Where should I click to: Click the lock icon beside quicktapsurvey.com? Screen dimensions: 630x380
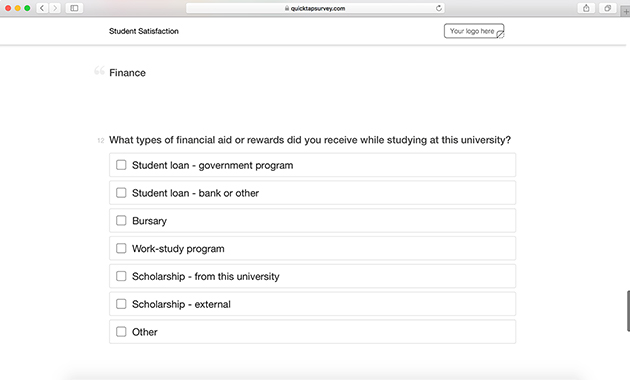tap(287, 8)
